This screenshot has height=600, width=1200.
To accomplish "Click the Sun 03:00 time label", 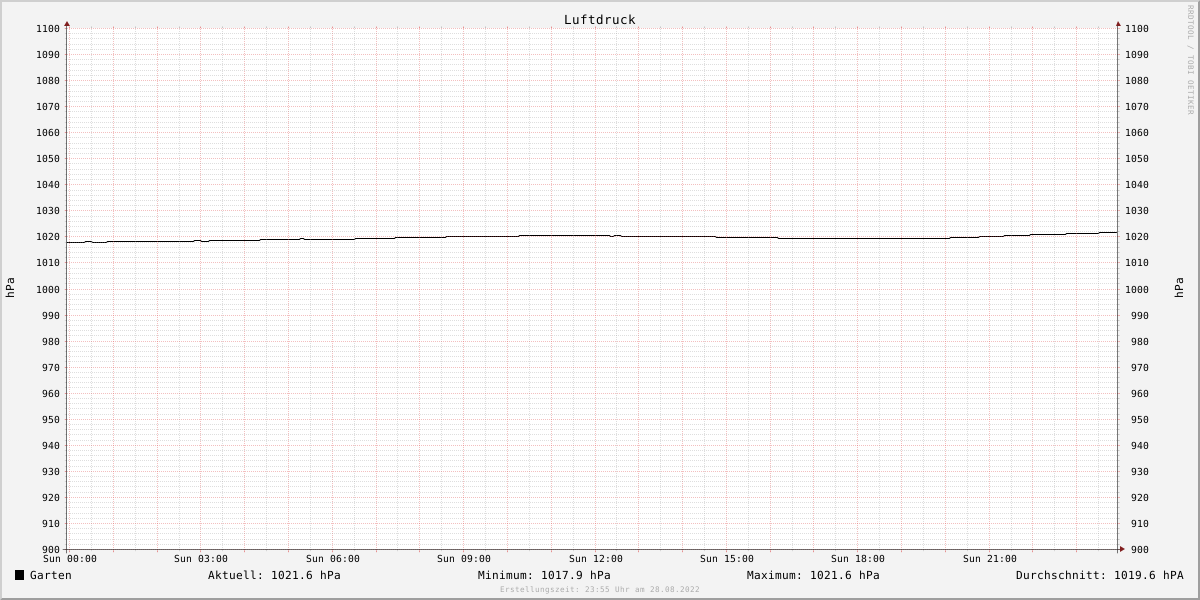I will 201,559.
